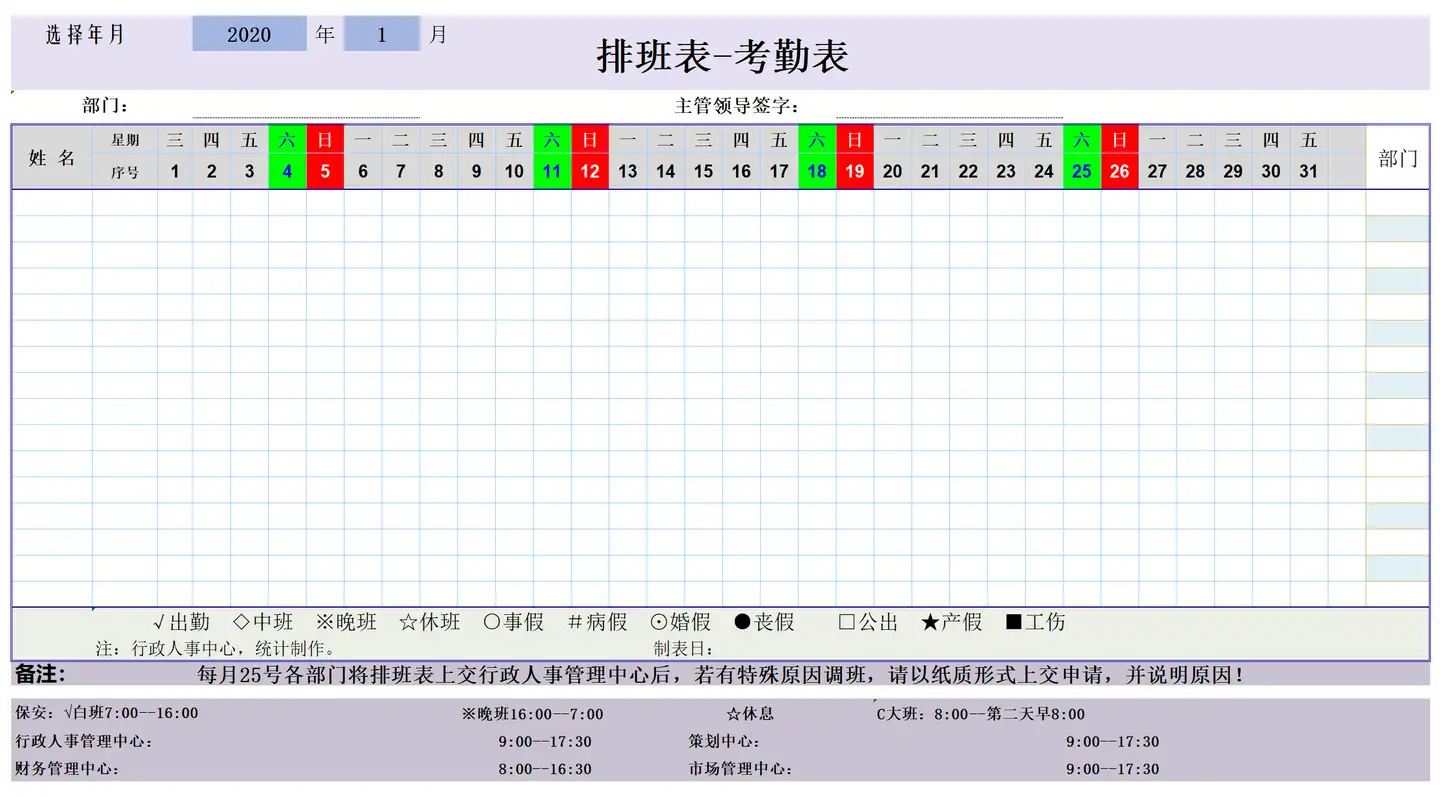Screen dimensions: 1440x797
Task: Select day number 27 cell
Action: pos(1157,172)
